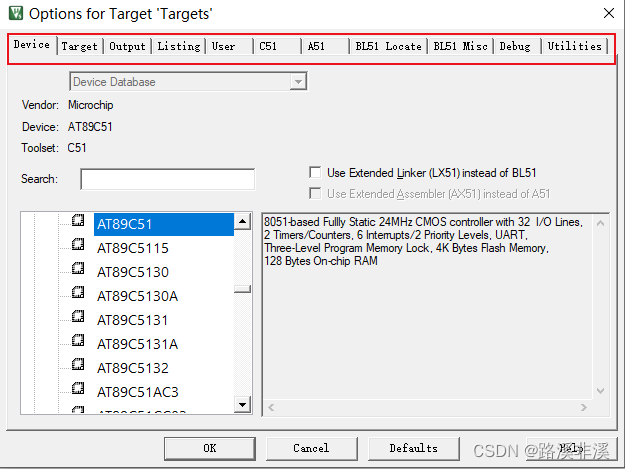Click the Keil uVision icon in title bar

(x=16, y=13)
